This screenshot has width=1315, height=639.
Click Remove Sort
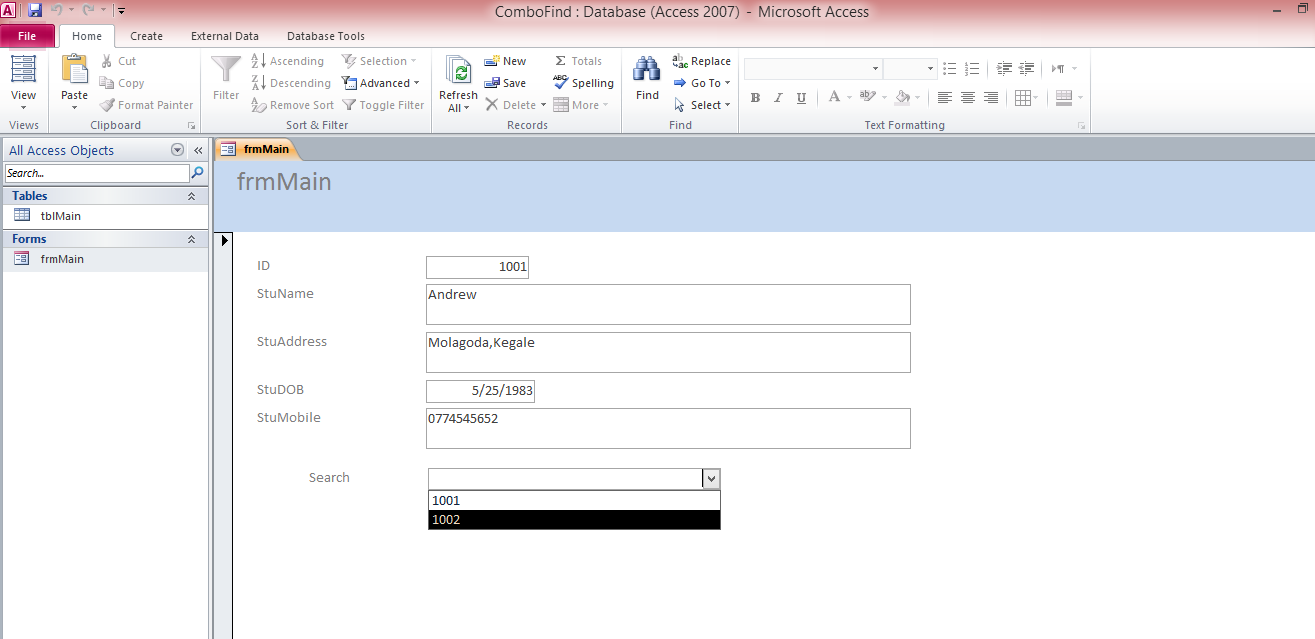(x=292, y=104)
